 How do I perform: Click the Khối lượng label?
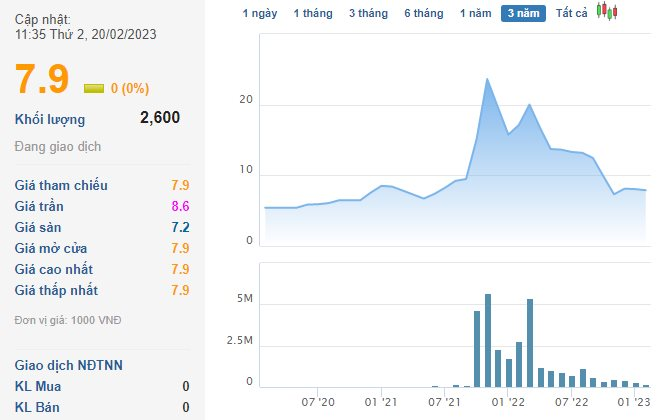click(x=50, y=120)
